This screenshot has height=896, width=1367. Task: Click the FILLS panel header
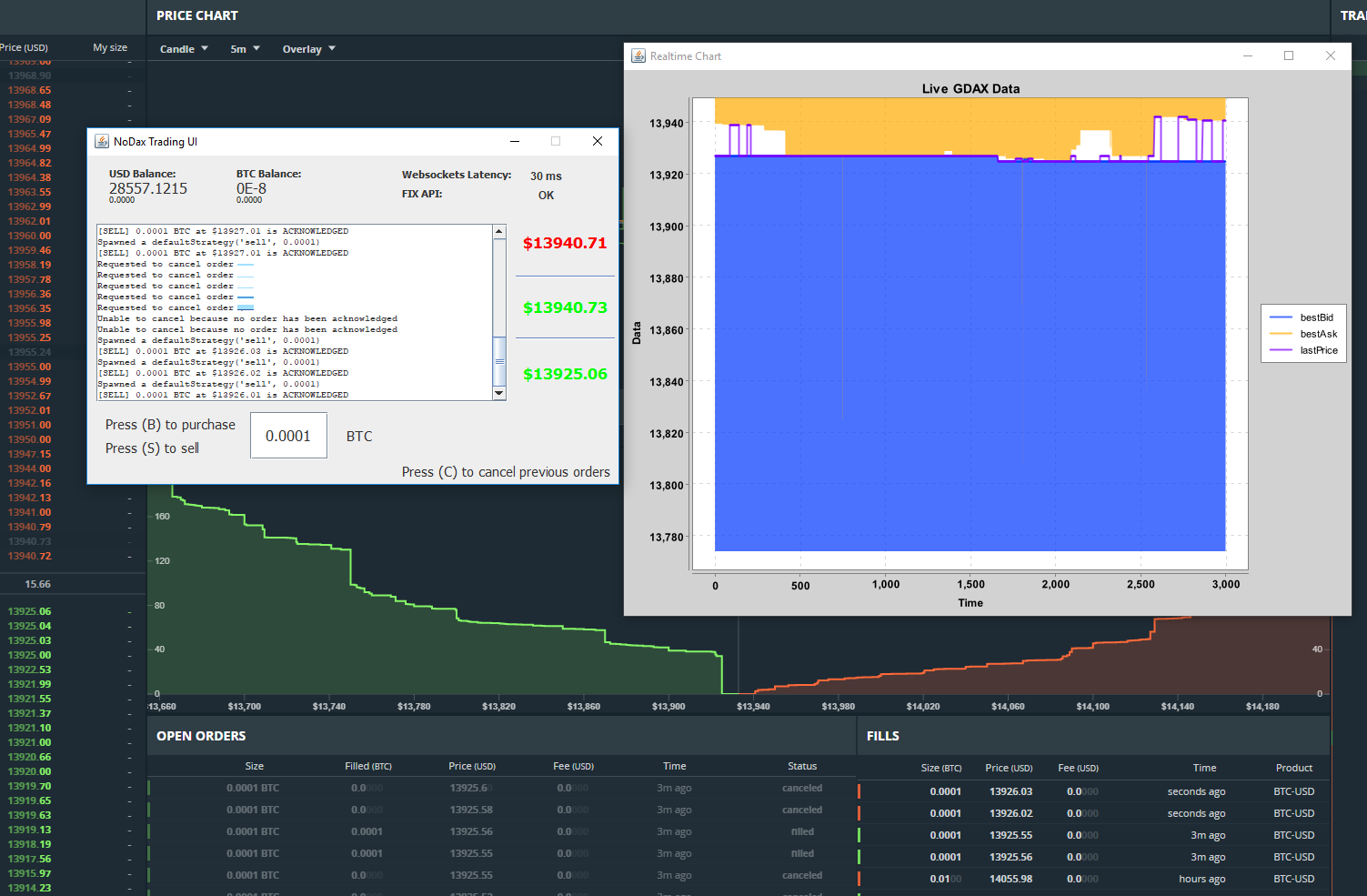882,736
